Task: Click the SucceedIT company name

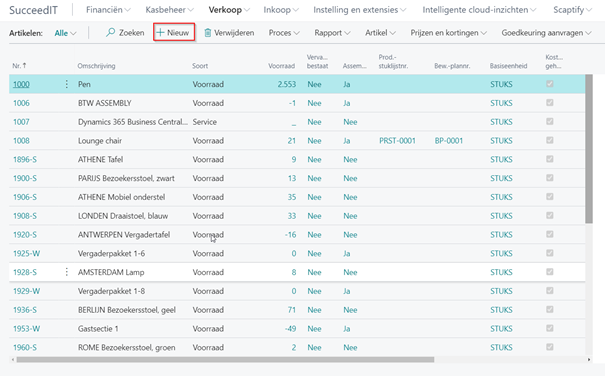Action: point(33,10)
